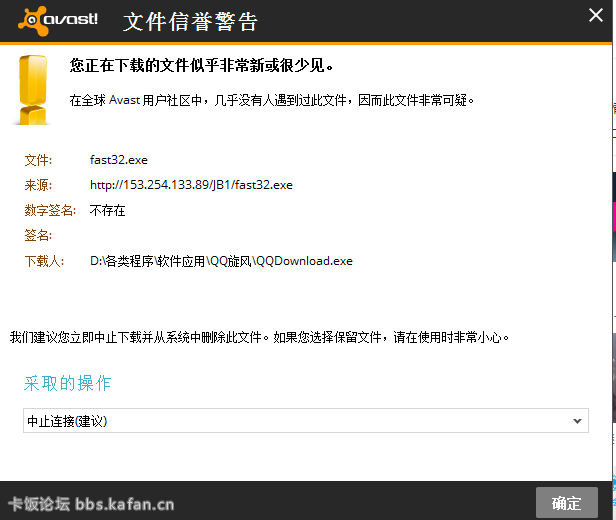The width and height of the screenshot is (616, 520).
Task: Click the 不存在 digital signature value
Action: [x=107, y=211]
